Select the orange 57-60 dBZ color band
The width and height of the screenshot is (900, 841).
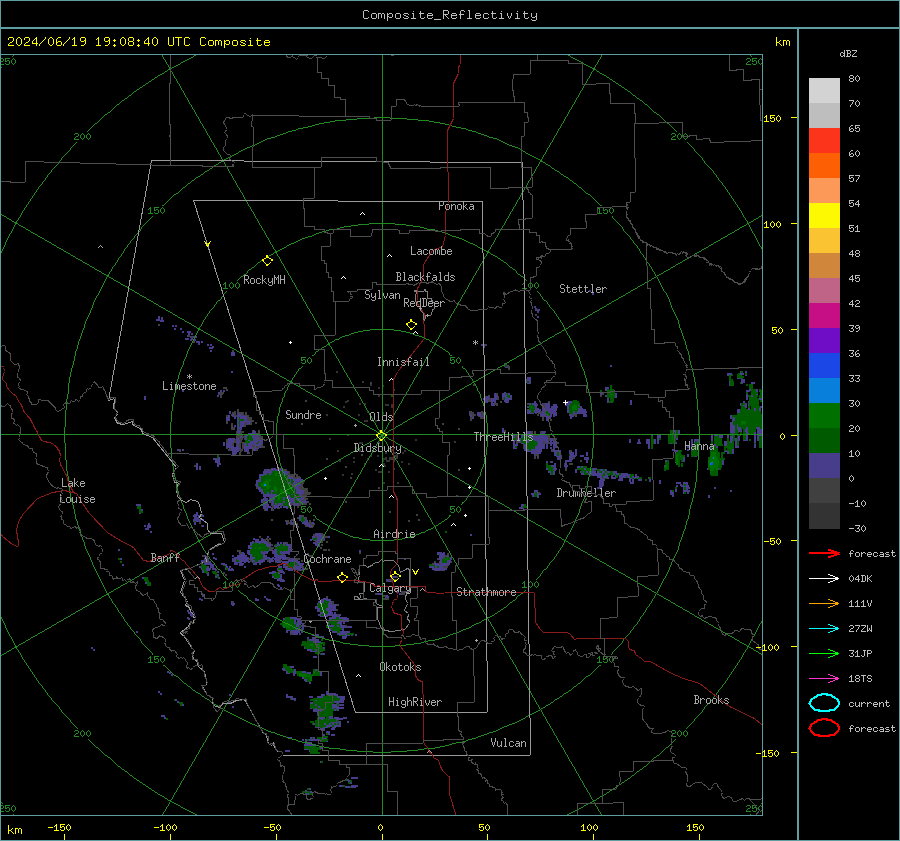(824, 166)
